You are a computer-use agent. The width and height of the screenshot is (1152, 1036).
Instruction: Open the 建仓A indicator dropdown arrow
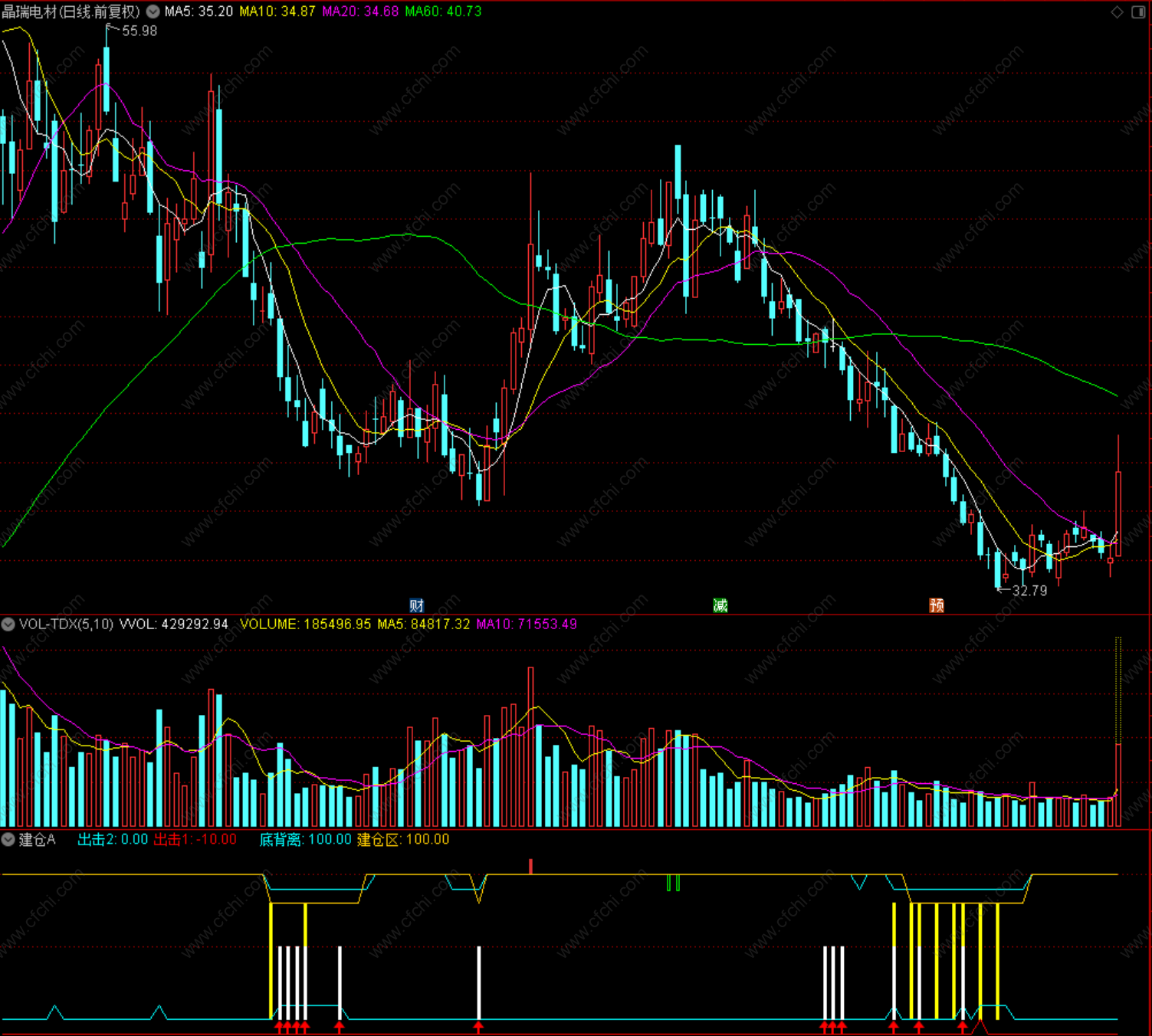[x=8, y=840]
